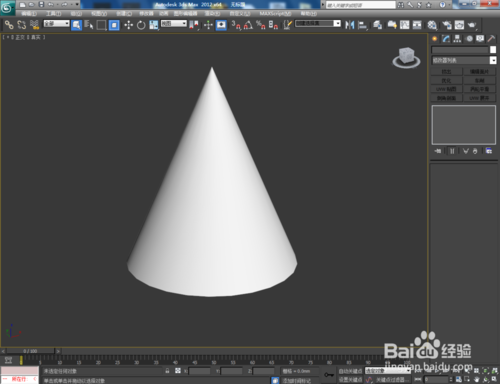Activate the Select and Rotate tool
This screenshot has height=384, width=500.
[141, 25]
